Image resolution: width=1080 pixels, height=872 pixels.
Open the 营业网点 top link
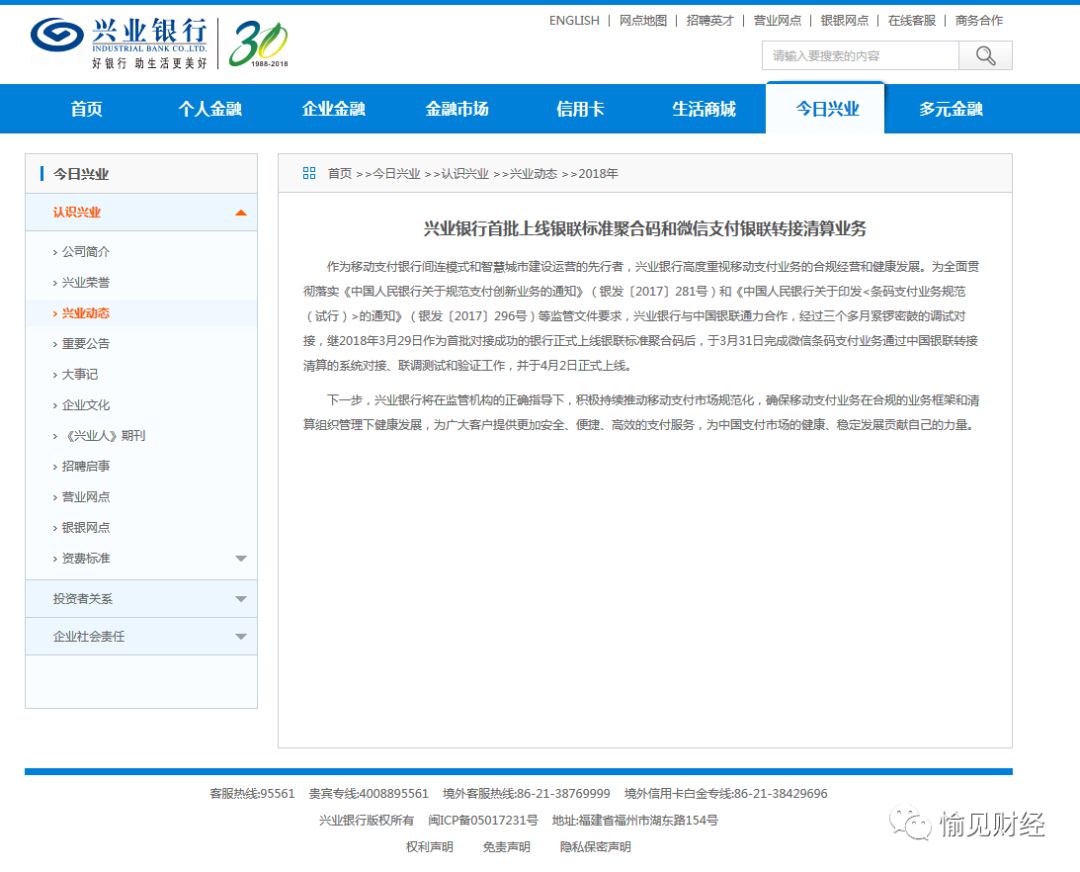coord(777,21)
